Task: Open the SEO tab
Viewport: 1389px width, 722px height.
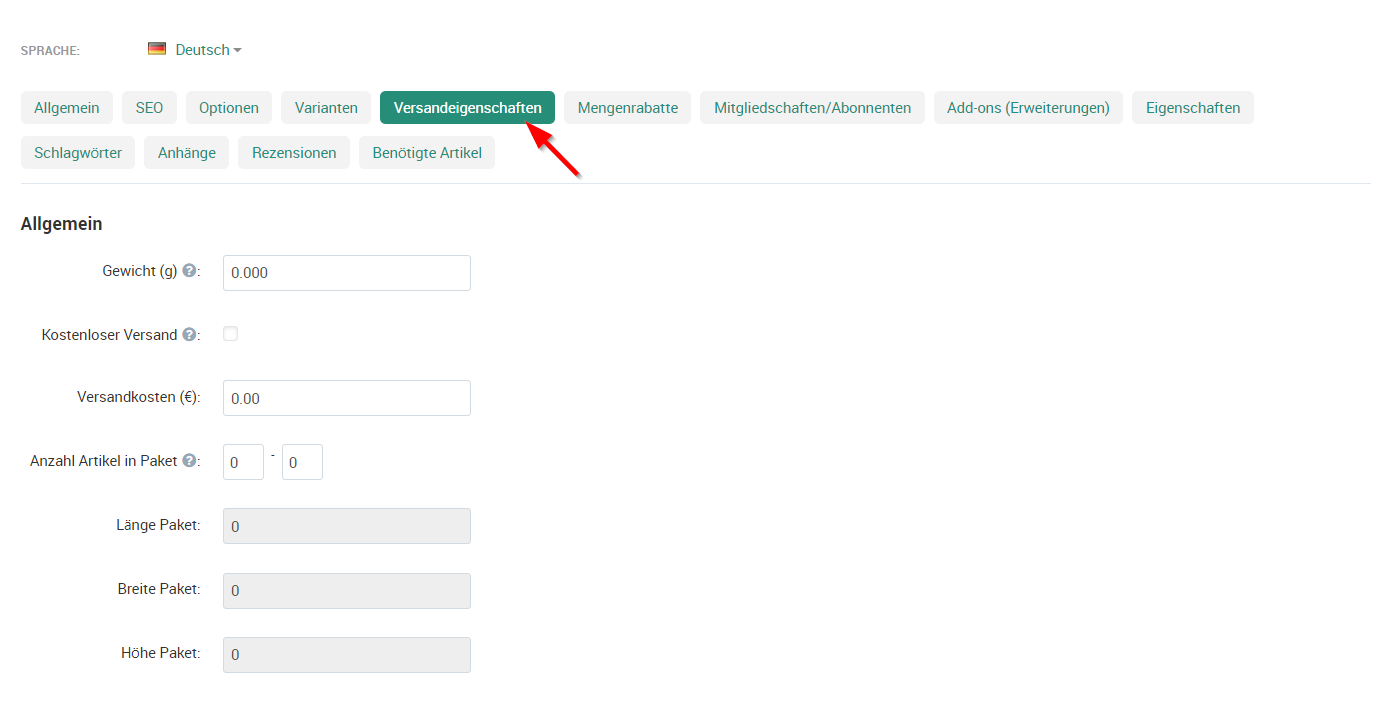Action: coord(149,108)
